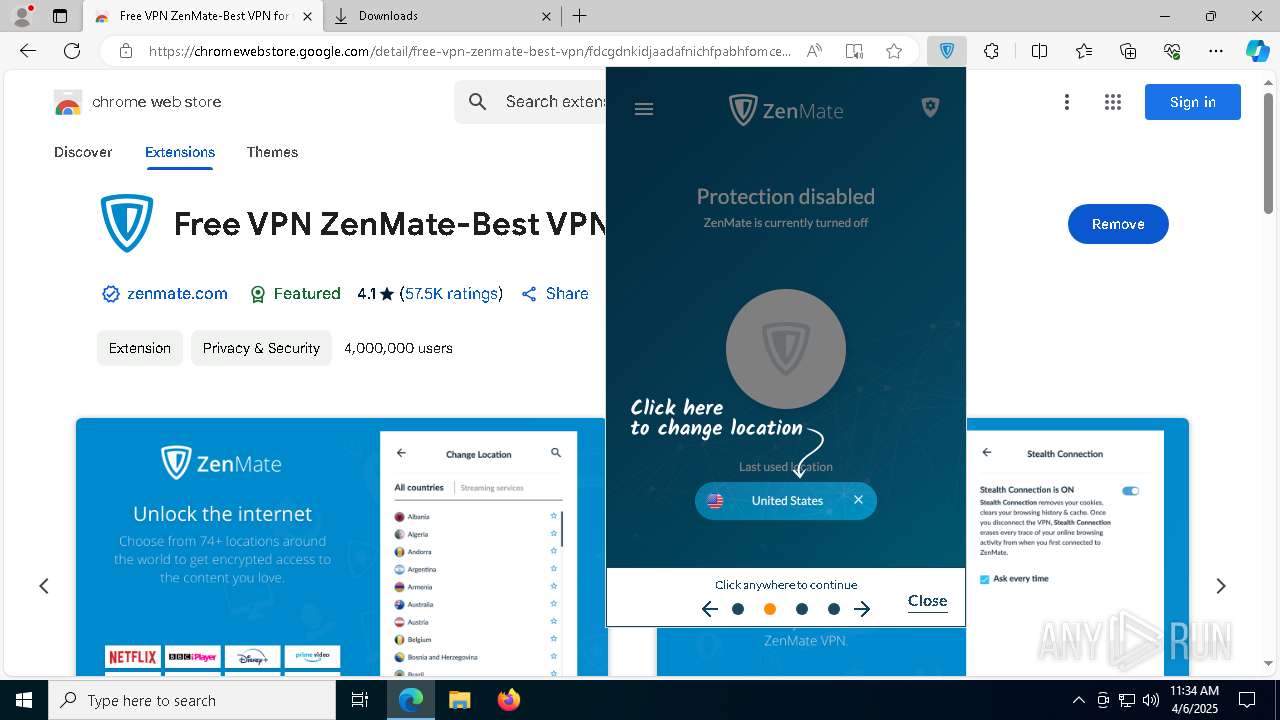Show next screenshot in carousel
1280x720 pixels.
click(1220, 586)
